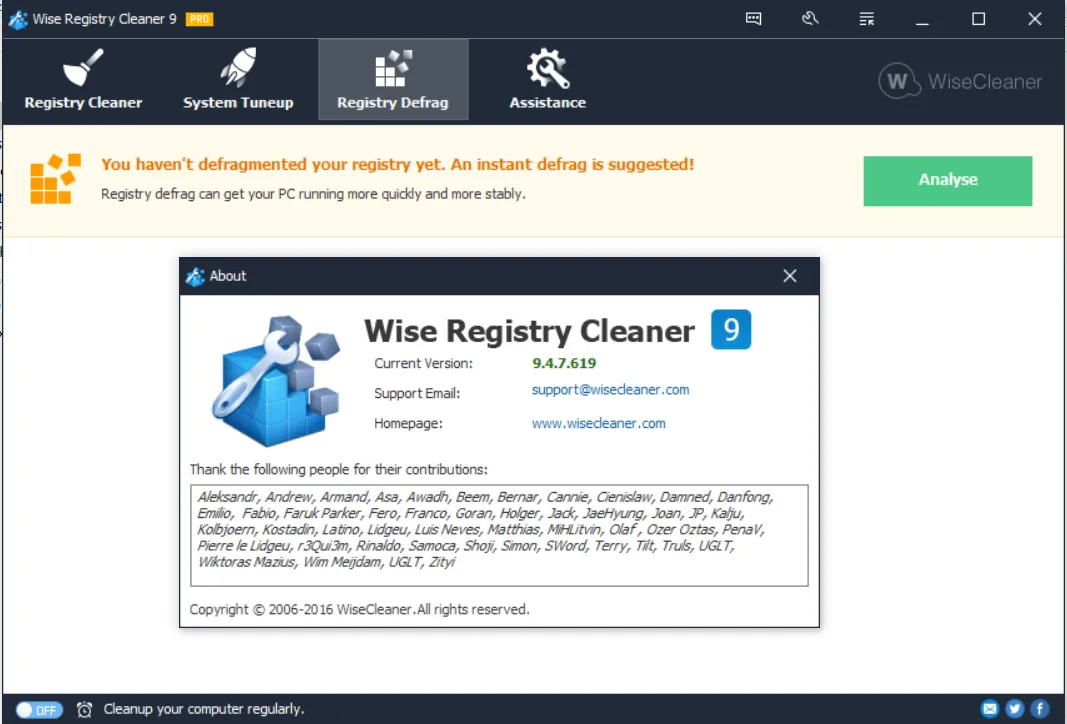Open the Facebook icon in footer
Viewport: 1067px width, 724px height.
click(1039, 709)
